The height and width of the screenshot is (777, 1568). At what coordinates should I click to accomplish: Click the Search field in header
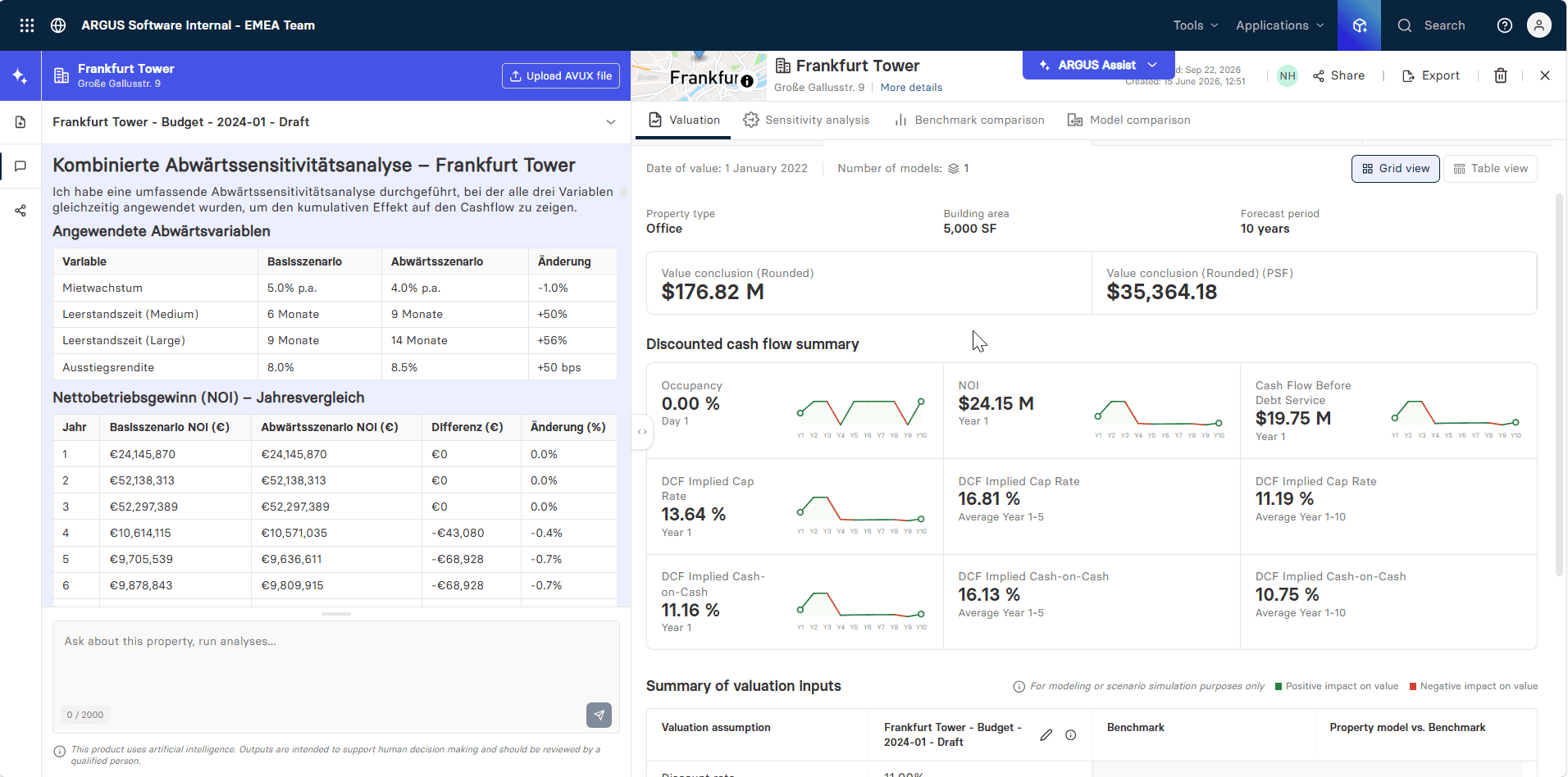tap(1432, 25)
